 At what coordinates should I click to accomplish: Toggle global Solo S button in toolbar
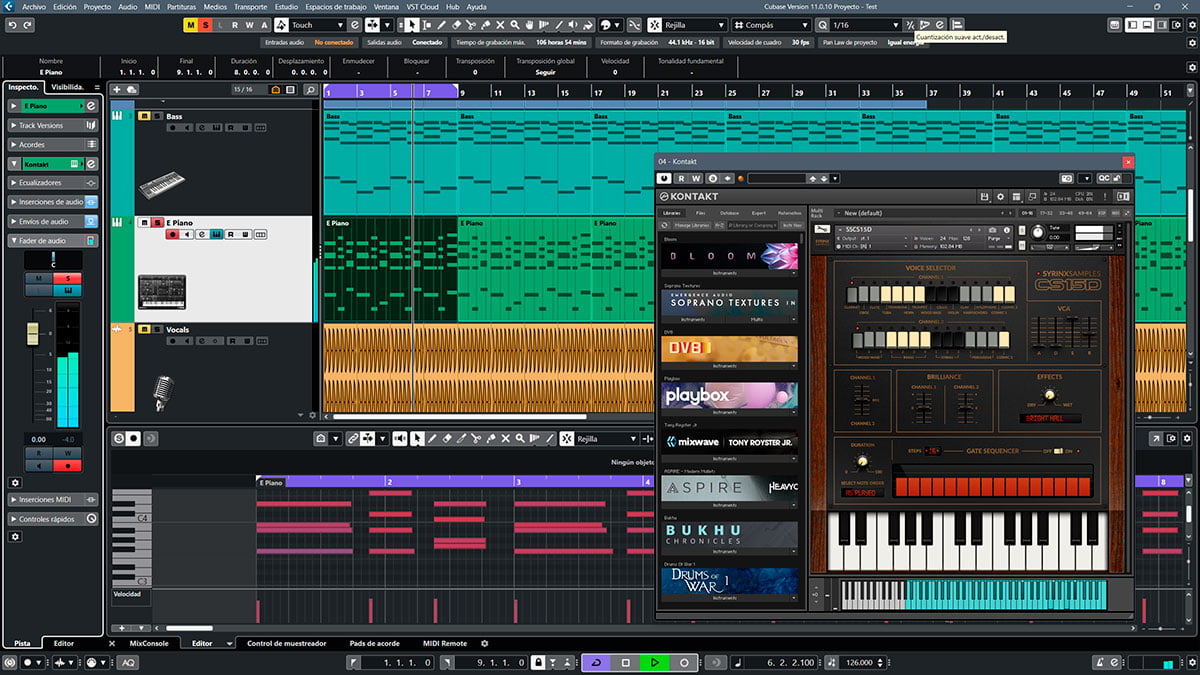(x=206, y=24)
